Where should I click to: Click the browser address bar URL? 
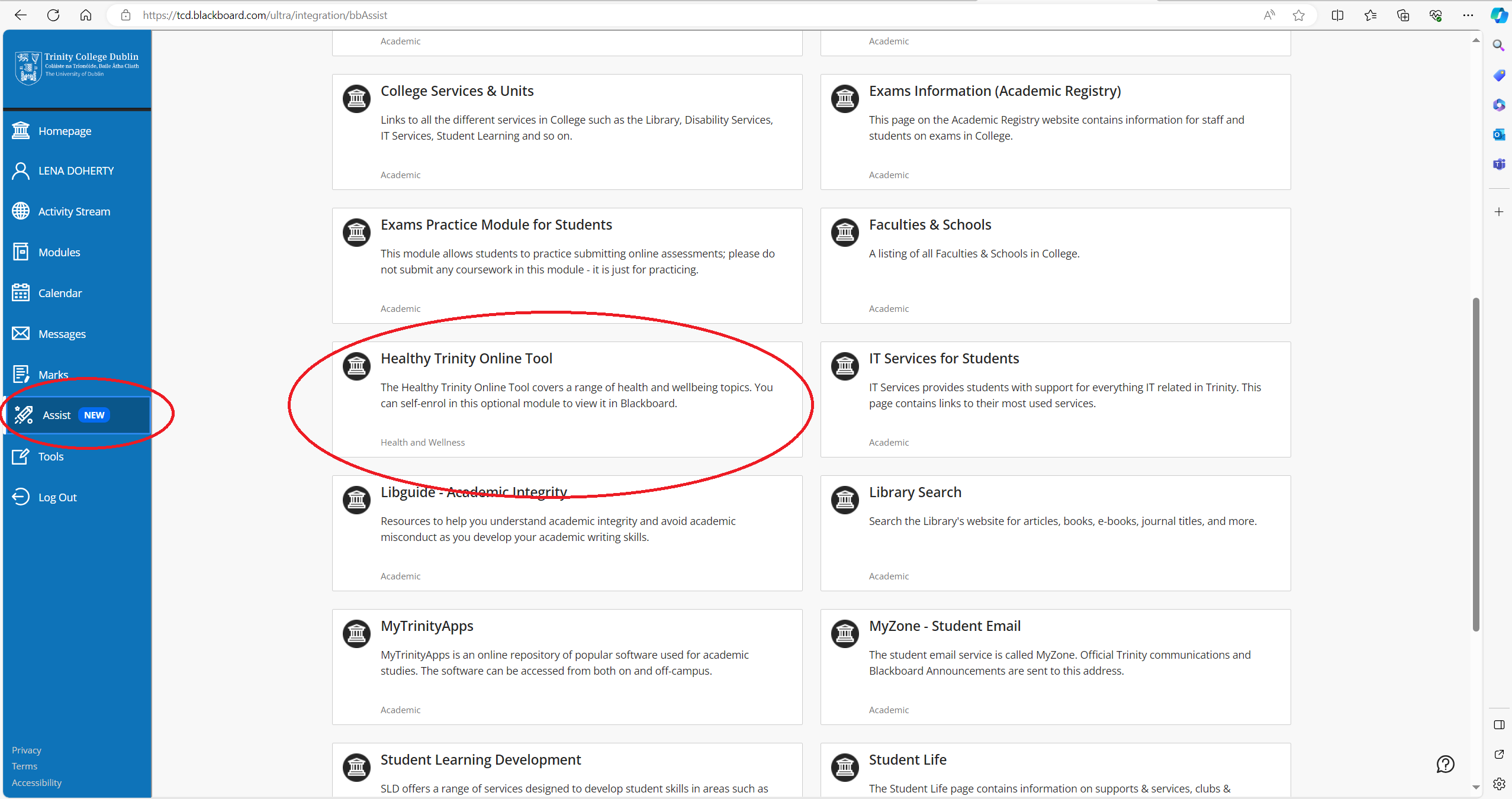265,15
